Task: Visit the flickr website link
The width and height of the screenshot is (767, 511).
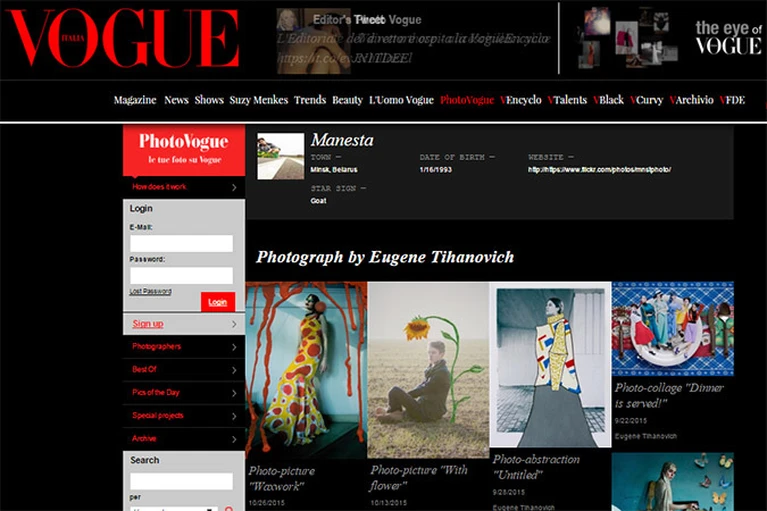Action: click(x=599, y=170)
